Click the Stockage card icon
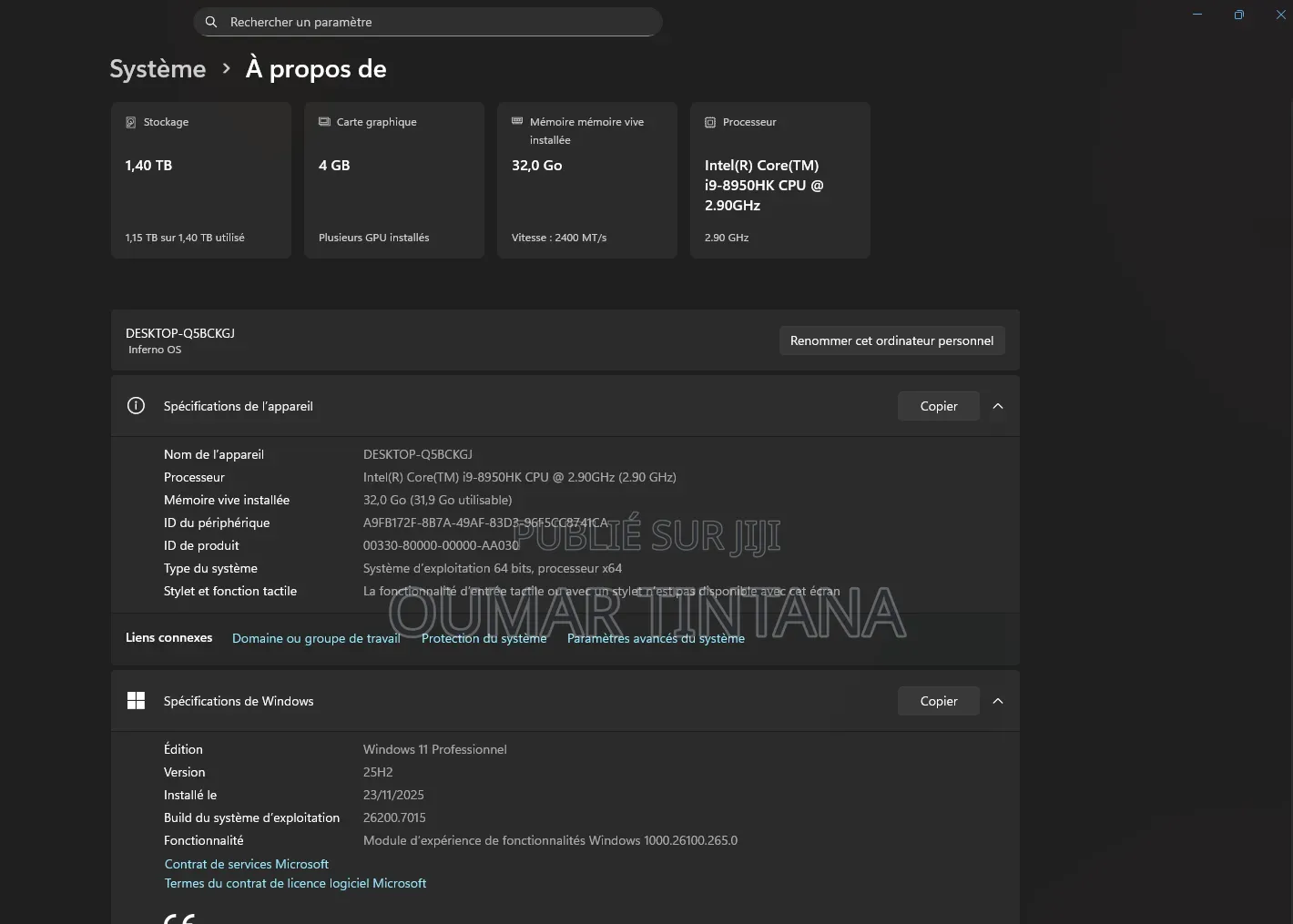The width and height of the screenshot is (1293, 924). [x=131, y=122]
